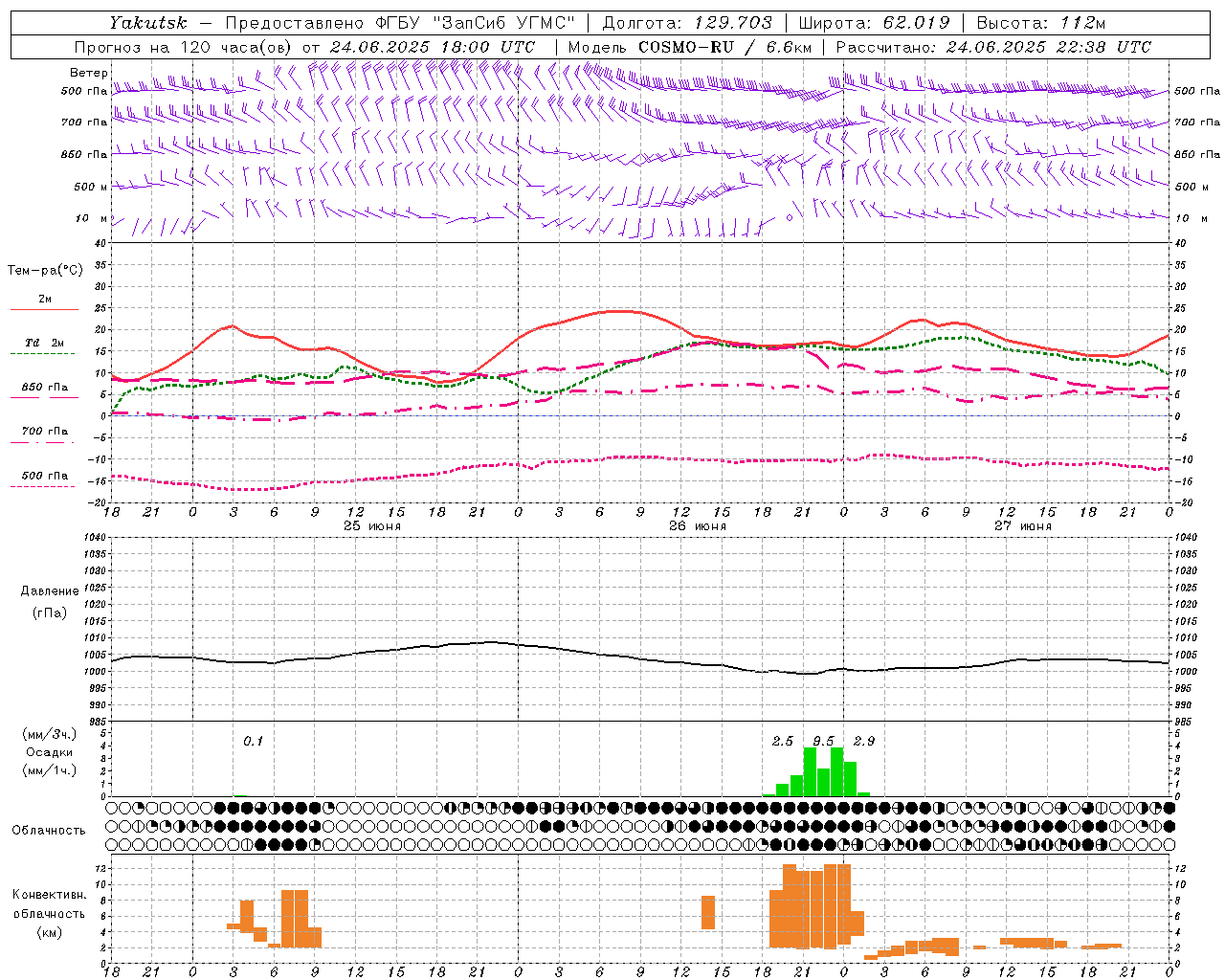Click the Долгота: 129.703 value

(x=687, y=23)
